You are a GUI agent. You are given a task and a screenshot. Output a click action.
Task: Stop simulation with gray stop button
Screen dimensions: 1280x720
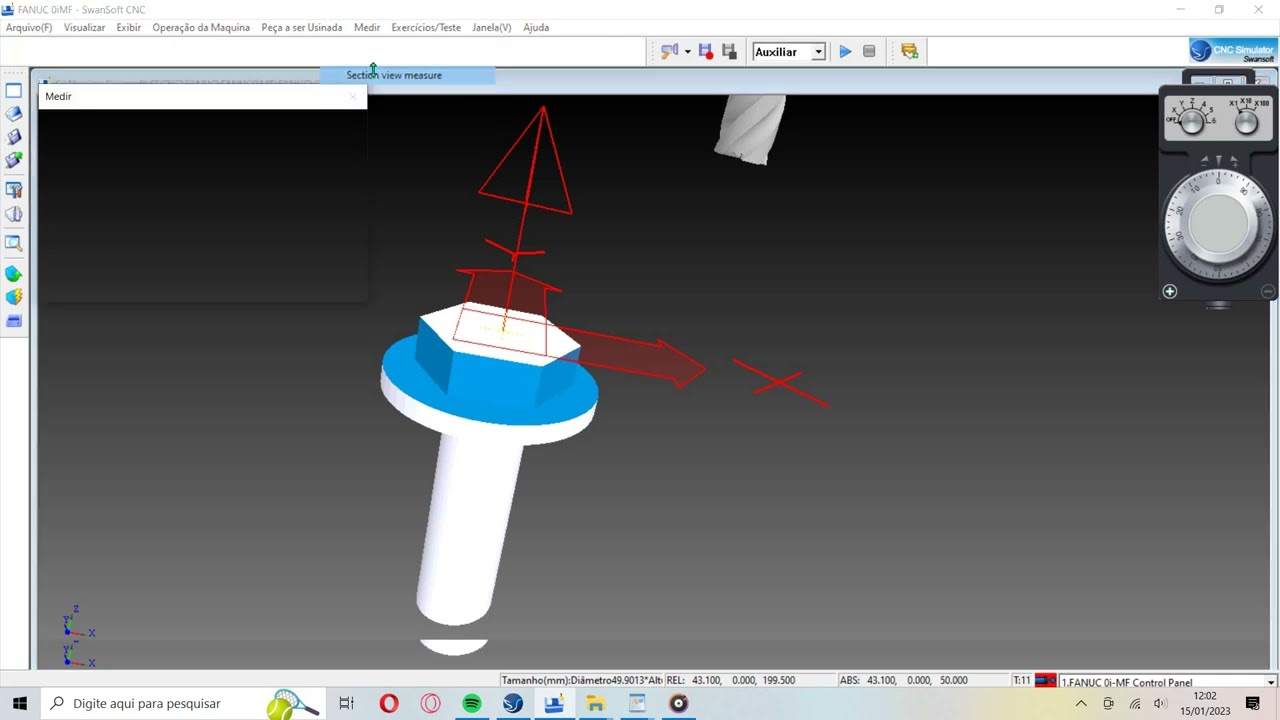pyautogui.click(x=869, y=51)
